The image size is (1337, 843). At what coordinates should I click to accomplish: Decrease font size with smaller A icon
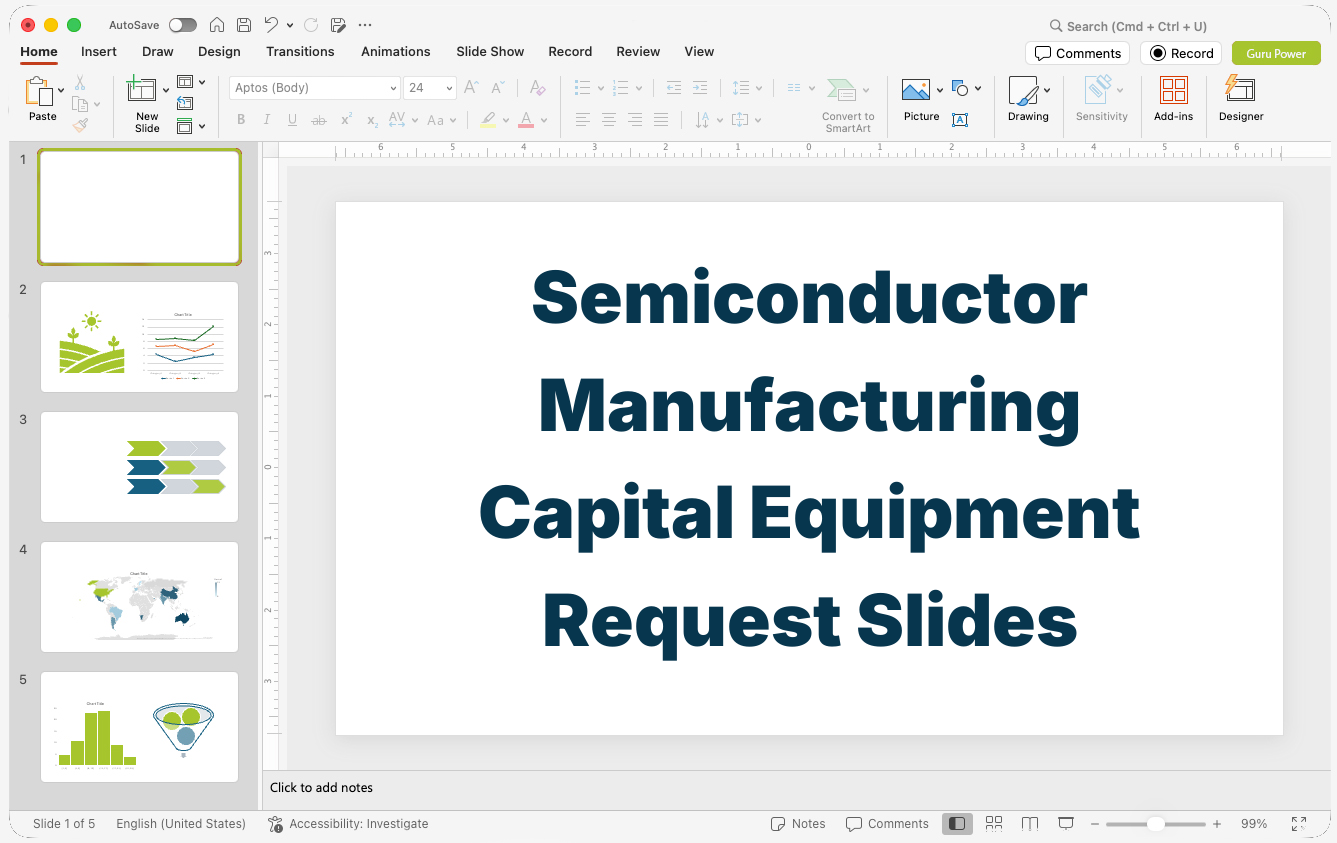click(x=497, y=88)
